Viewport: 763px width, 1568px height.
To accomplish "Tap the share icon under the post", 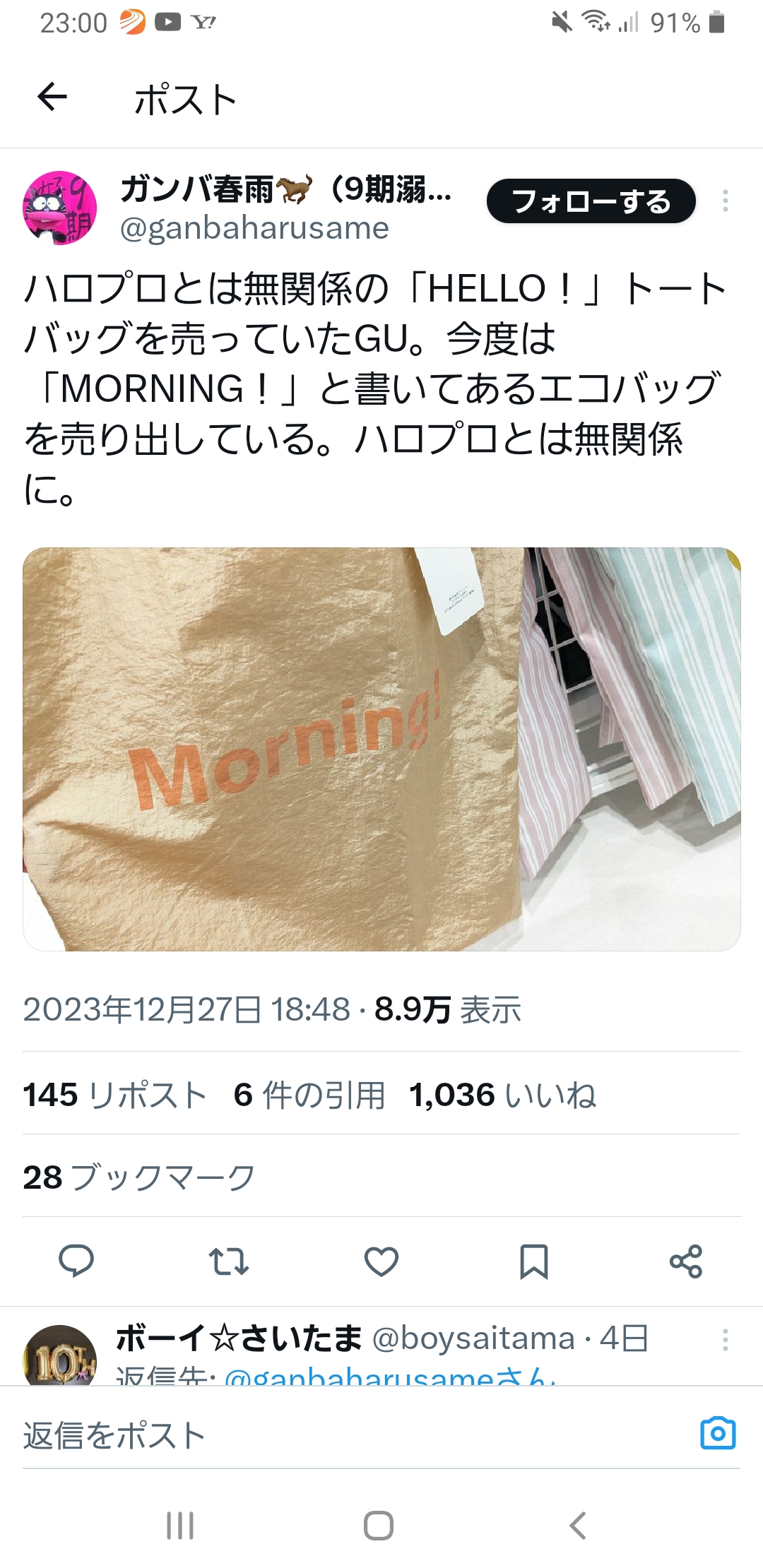I will coord(686,1261).
